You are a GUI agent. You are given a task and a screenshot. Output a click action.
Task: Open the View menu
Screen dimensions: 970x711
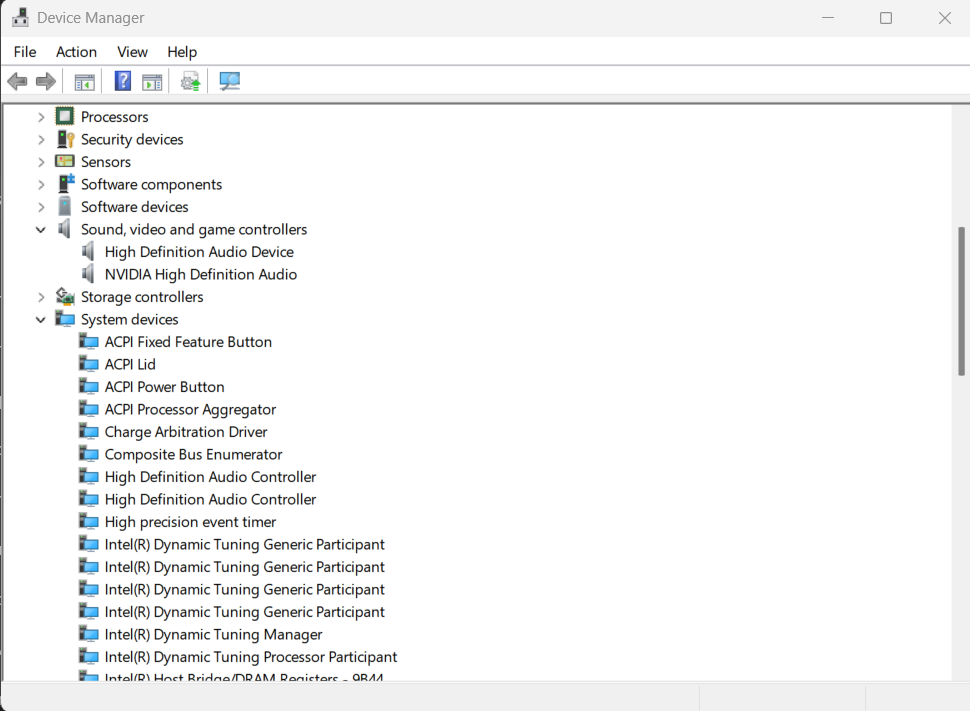click(132, 52)
